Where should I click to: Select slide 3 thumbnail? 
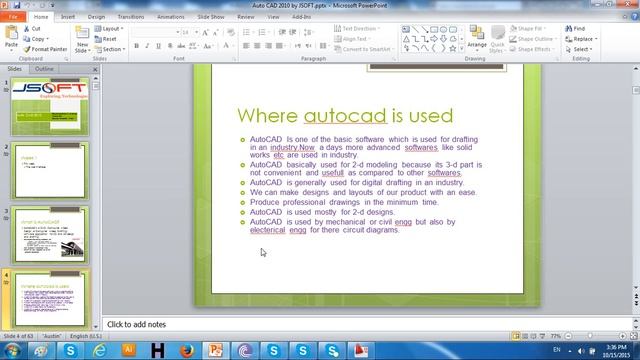tap(50, 235)
